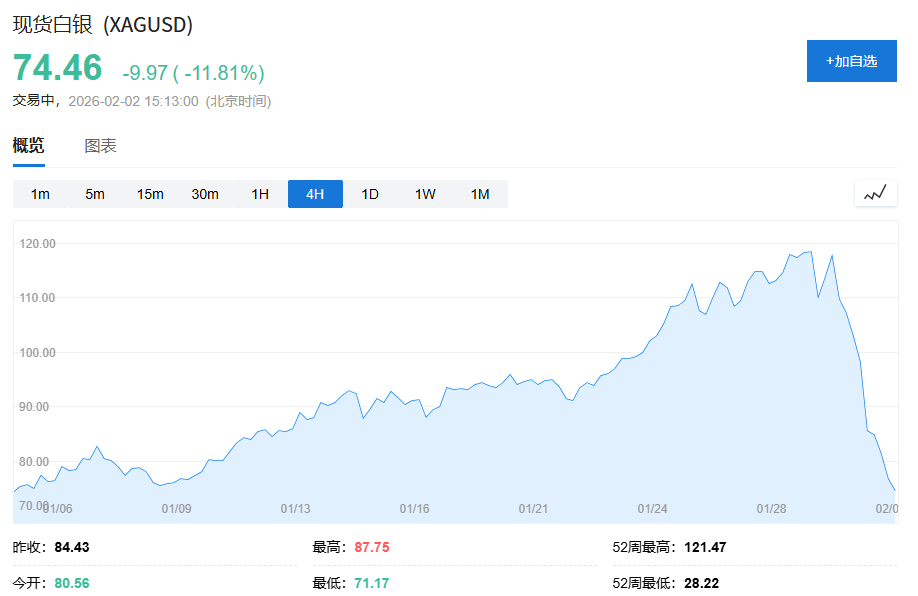
Task: Switch to the 图表 tab
Action: (101, 146)
